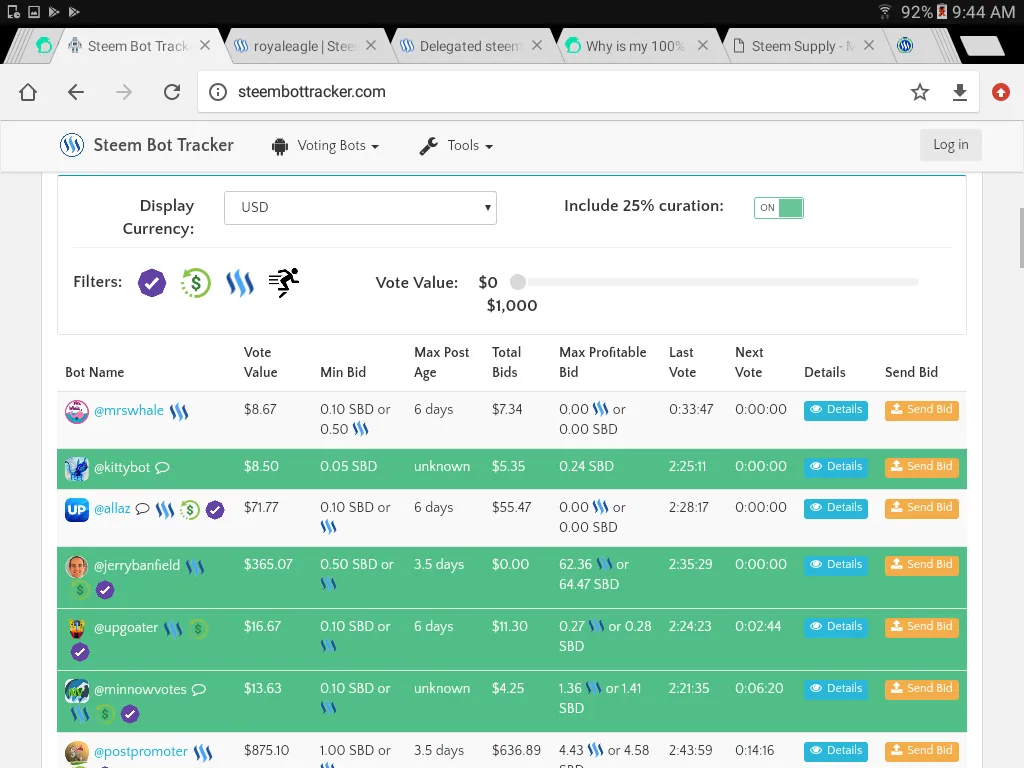Open @mrswhale bot profile link

pyautogui.click(x=129, y=410)
